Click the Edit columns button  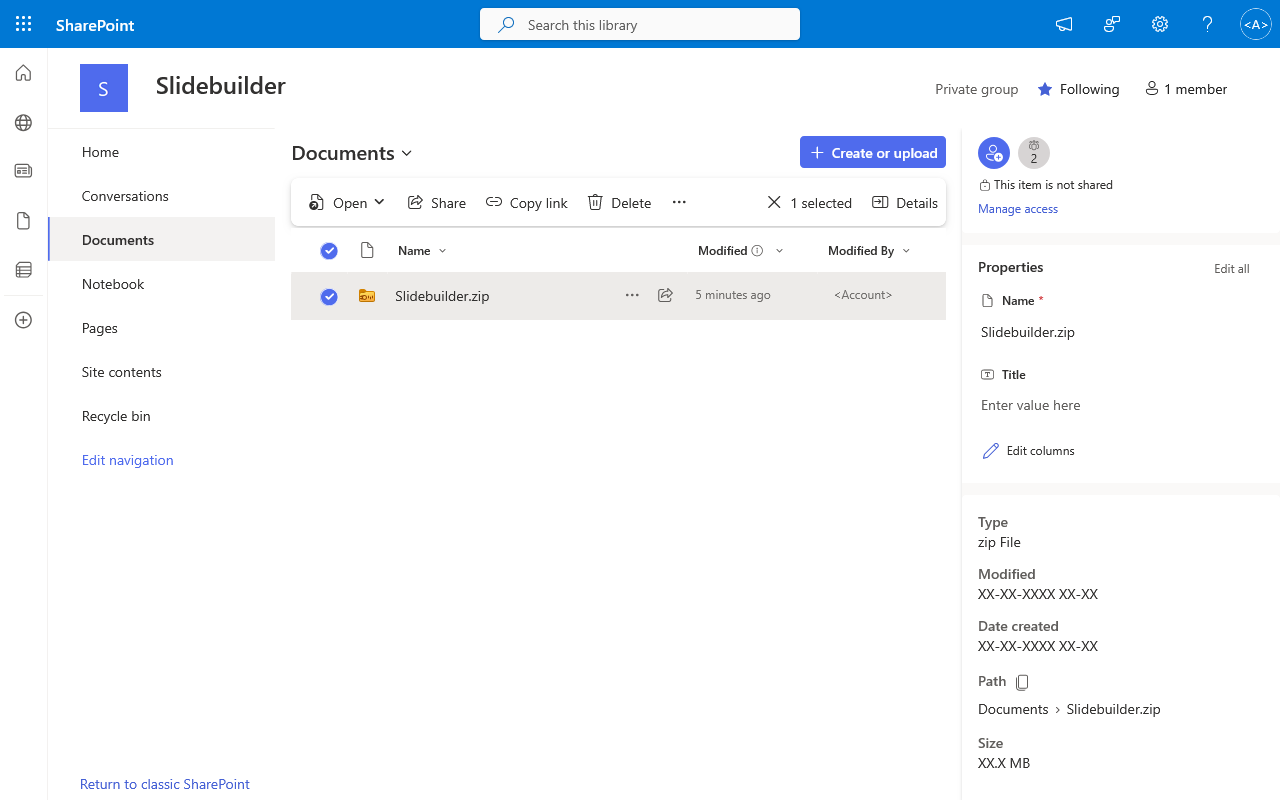(1029, 451)
